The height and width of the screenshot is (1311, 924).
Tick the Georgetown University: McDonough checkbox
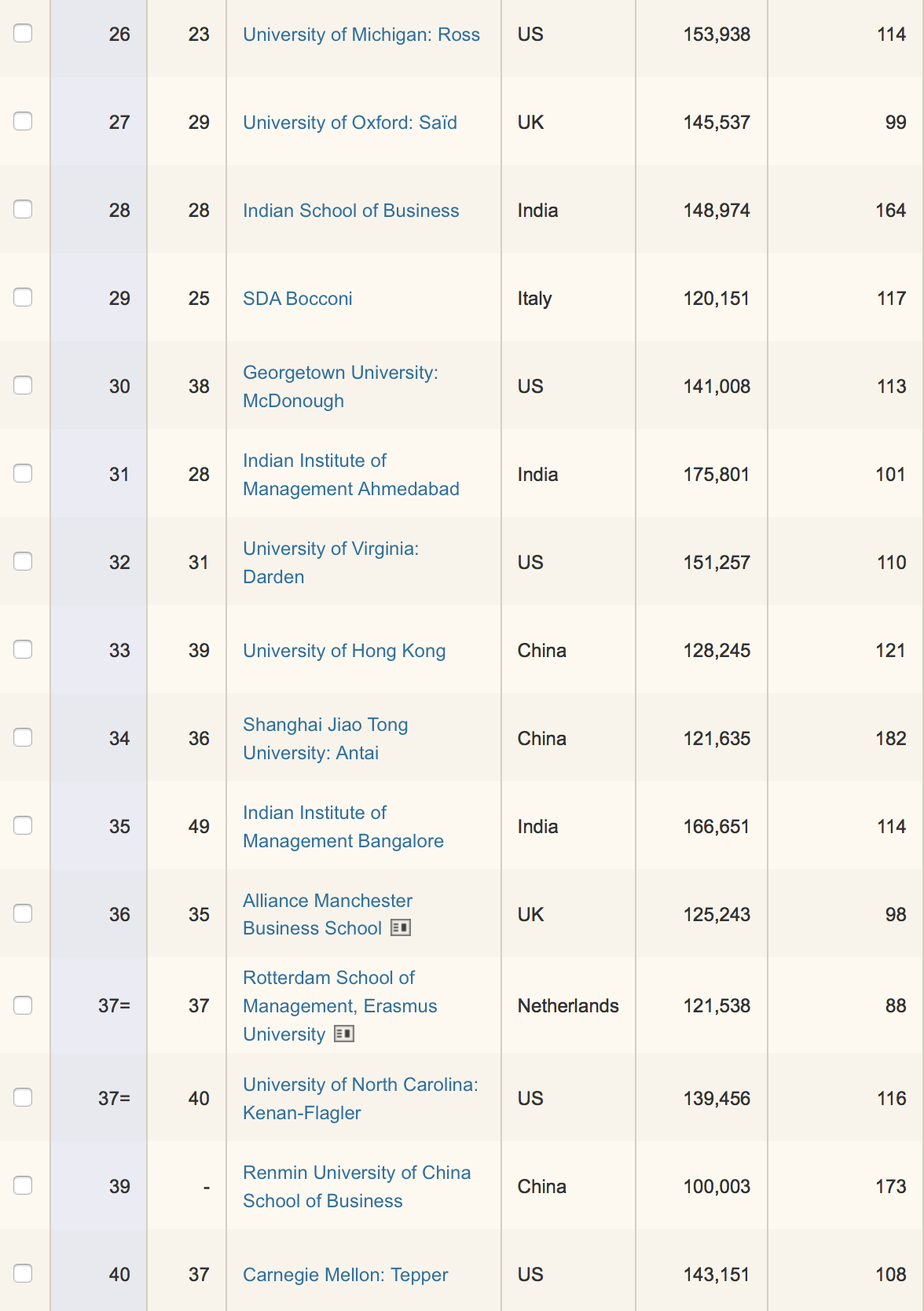(23, 385)
